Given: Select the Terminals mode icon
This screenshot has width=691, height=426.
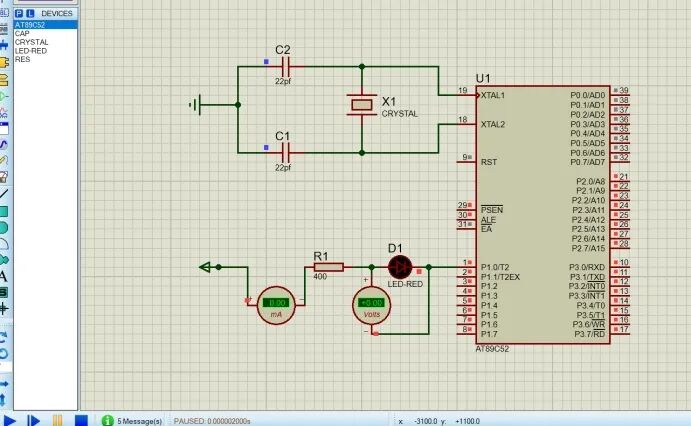Looking at the screenshot, I should click(4, 80).
